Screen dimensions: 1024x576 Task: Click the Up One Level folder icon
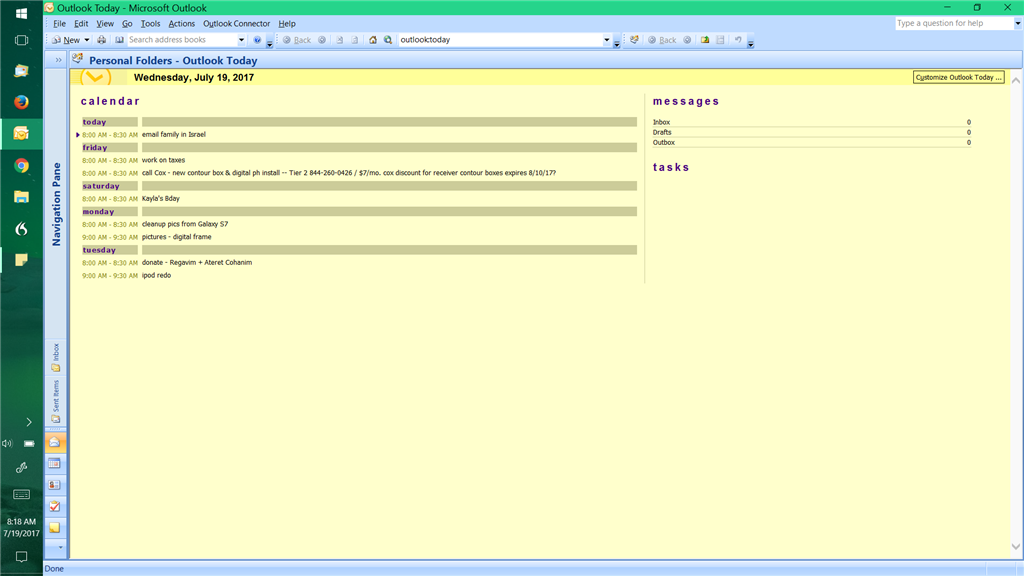click(705, 40)
